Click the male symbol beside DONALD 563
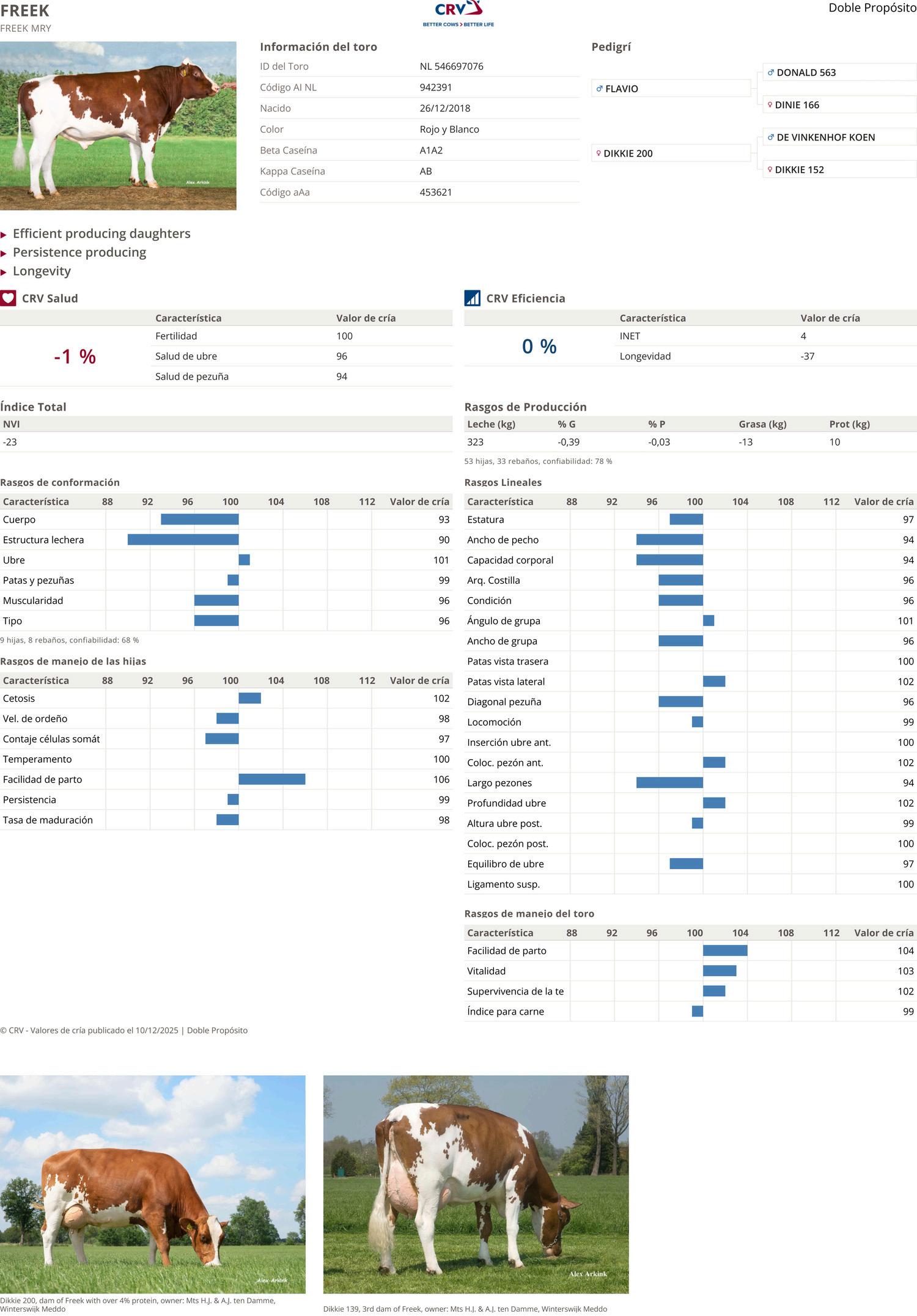Image resolution: width=917 pixels, height=1316 pixels. 771,73
